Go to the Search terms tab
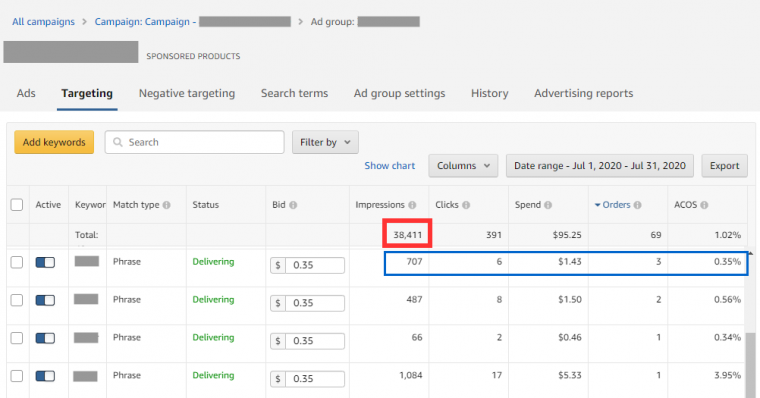This screenshot has height=398, width=760. click(x=295, y=93)
